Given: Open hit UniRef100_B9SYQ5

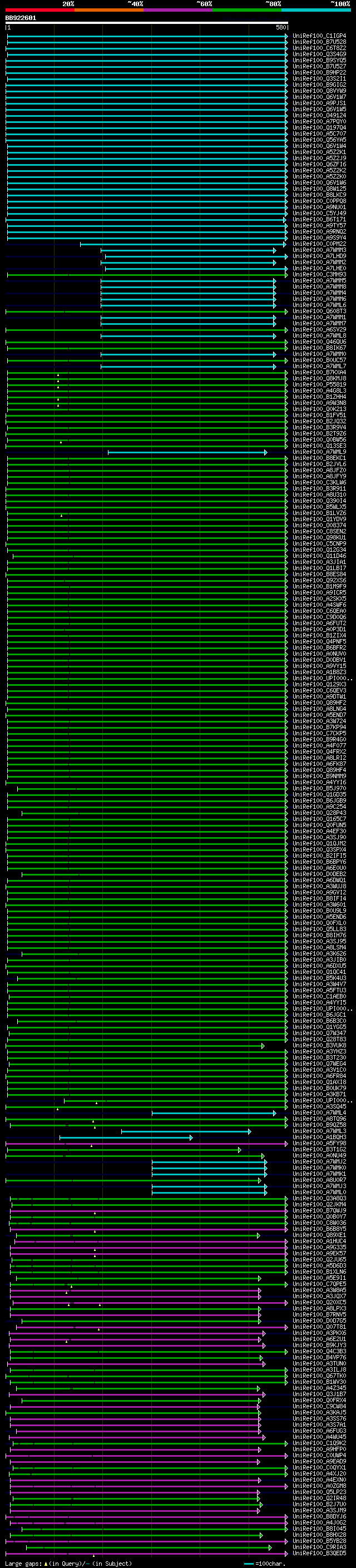Looking at the screenshot, I should point(319,60).
